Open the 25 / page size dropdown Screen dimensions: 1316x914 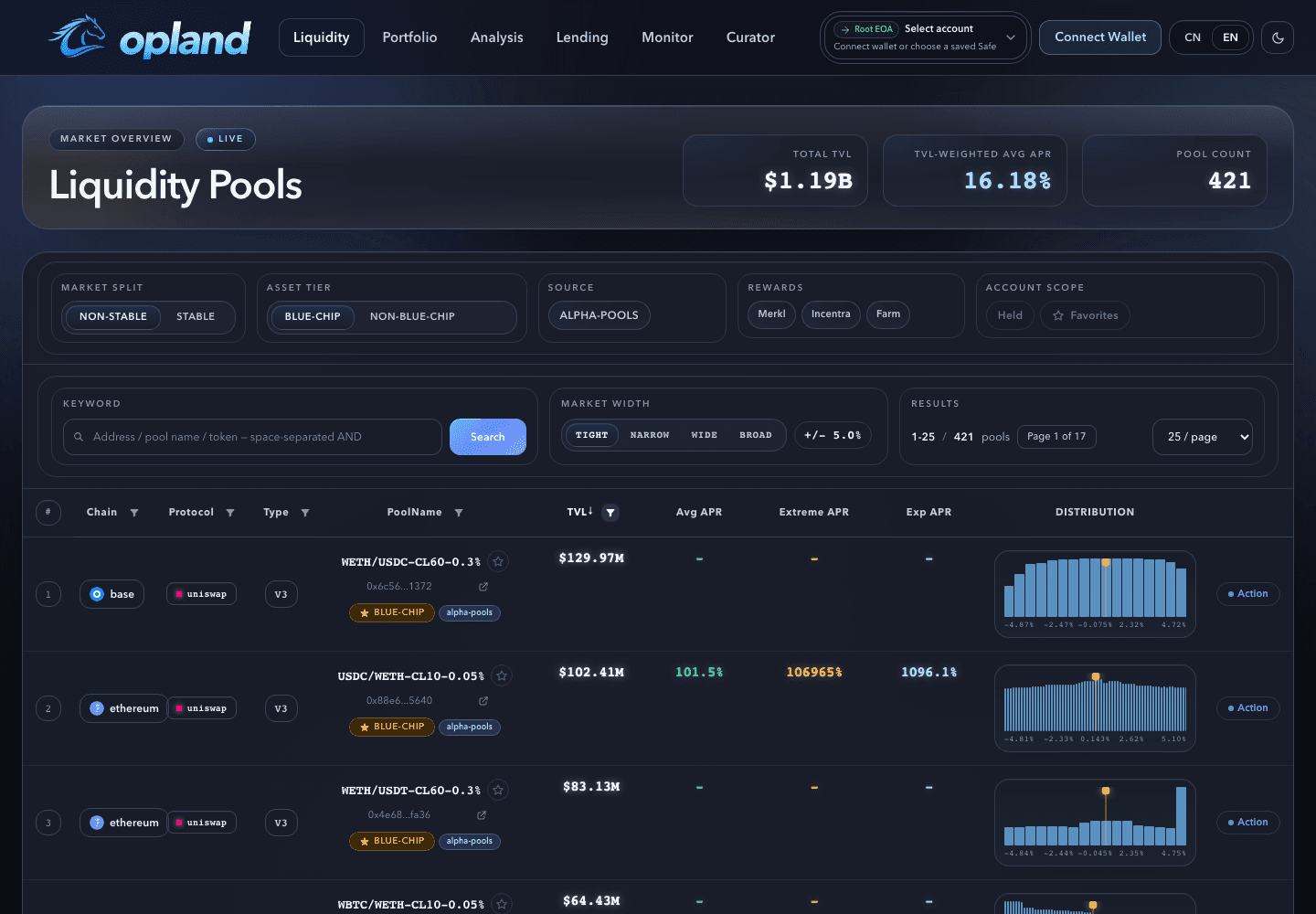click(x=1203, y=437)
